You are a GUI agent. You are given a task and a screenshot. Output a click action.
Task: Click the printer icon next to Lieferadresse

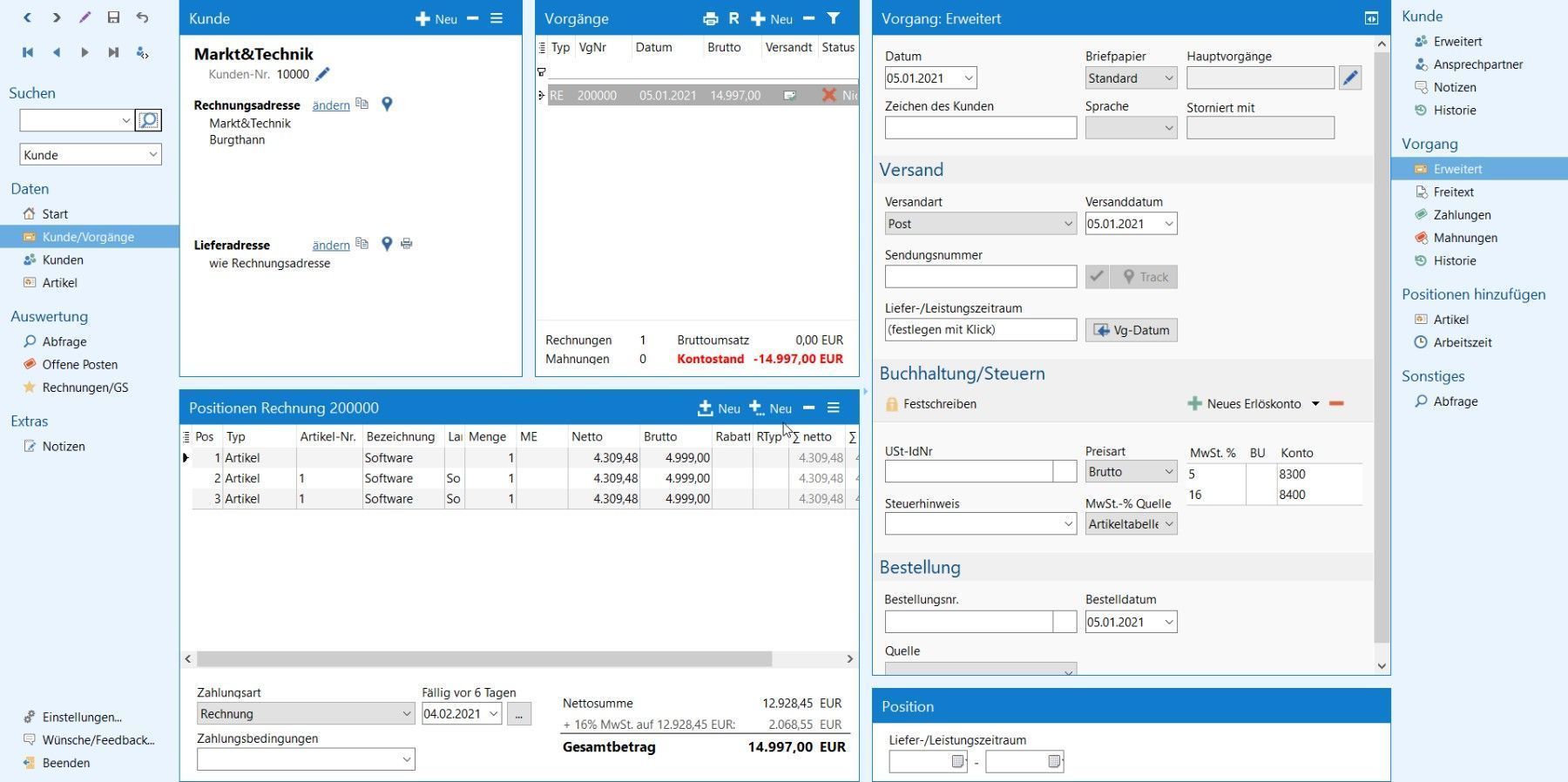click(x=406, y=245)
